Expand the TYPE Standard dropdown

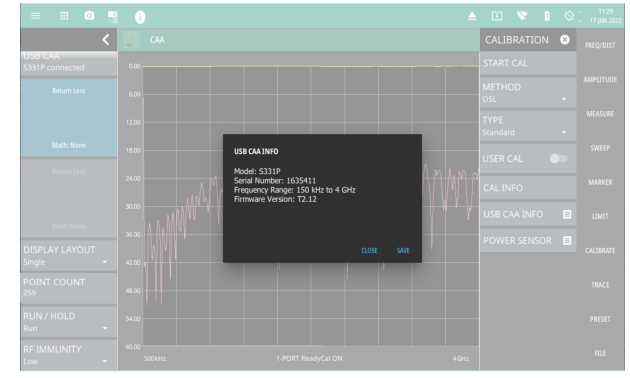click(528, 126)
